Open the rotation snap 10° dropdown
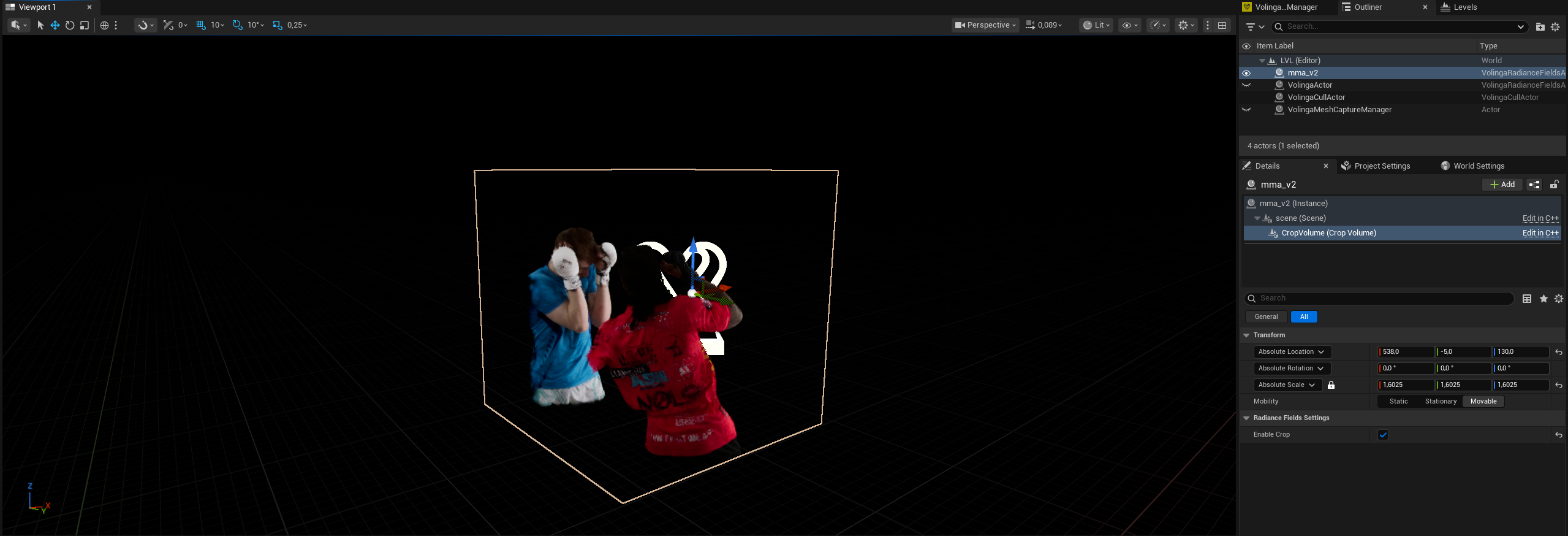Viewport: 1568px width, 536px height. click(256, 25)
